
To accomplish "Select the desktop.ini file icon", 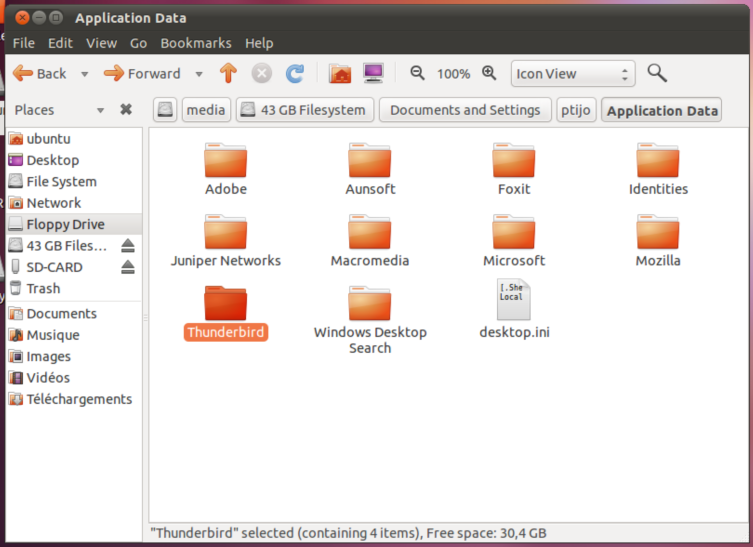I will 513,300.
